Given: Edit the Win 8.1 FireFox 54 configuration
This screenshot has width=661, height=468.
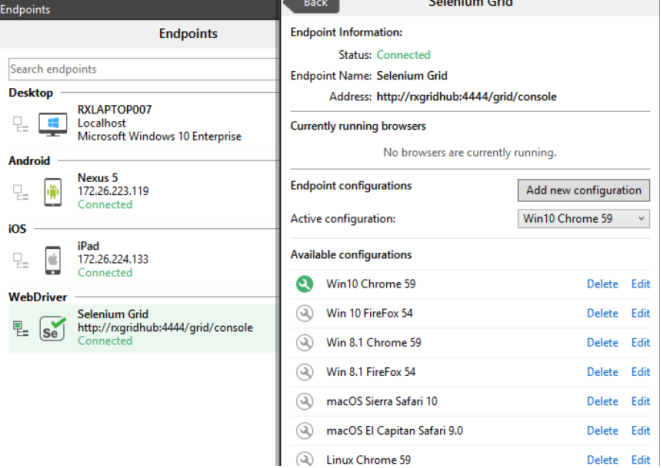Looking at the screenshot, I should [x=640, y=372].
